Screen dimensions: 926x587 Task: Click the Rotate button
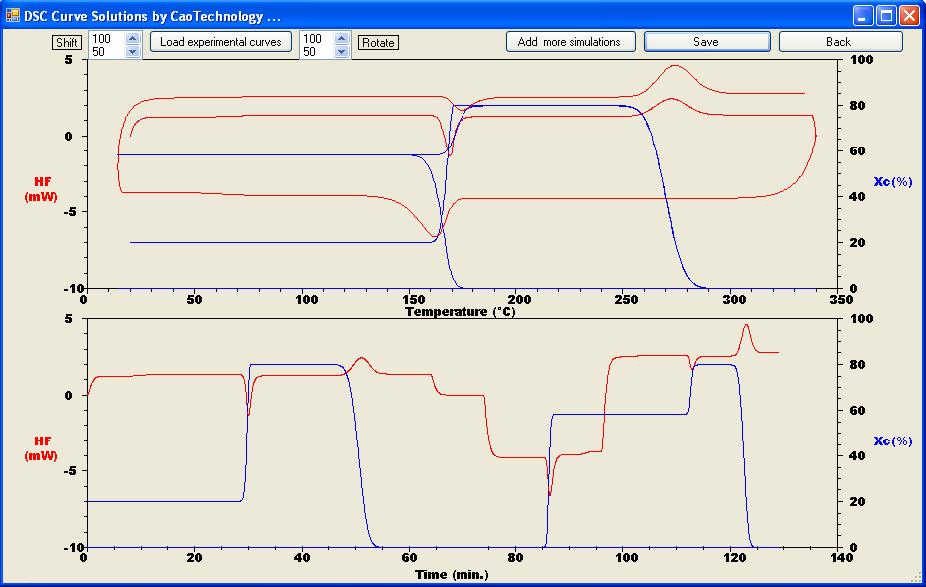(378, 42)
